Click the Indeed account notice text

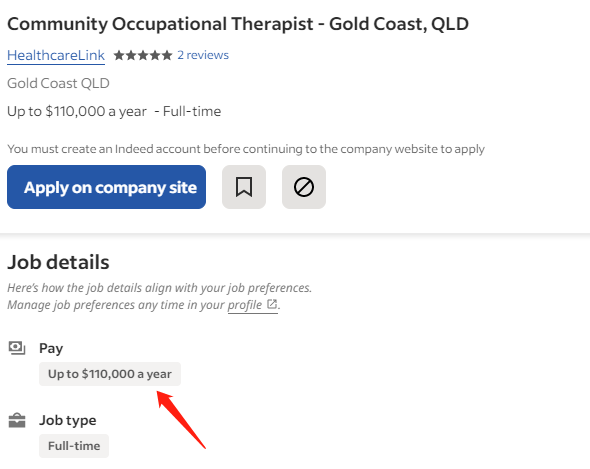point(246,149)
